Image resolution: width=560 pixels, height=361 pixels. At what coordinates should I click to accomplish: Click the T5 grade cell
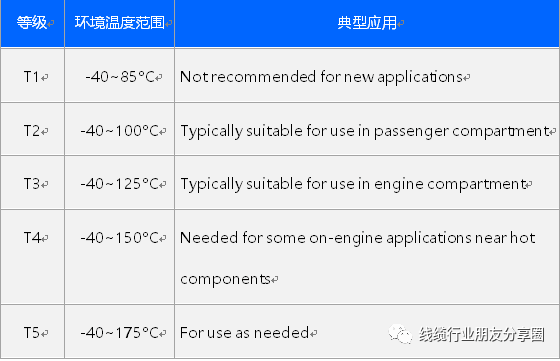tap(32, 332)
